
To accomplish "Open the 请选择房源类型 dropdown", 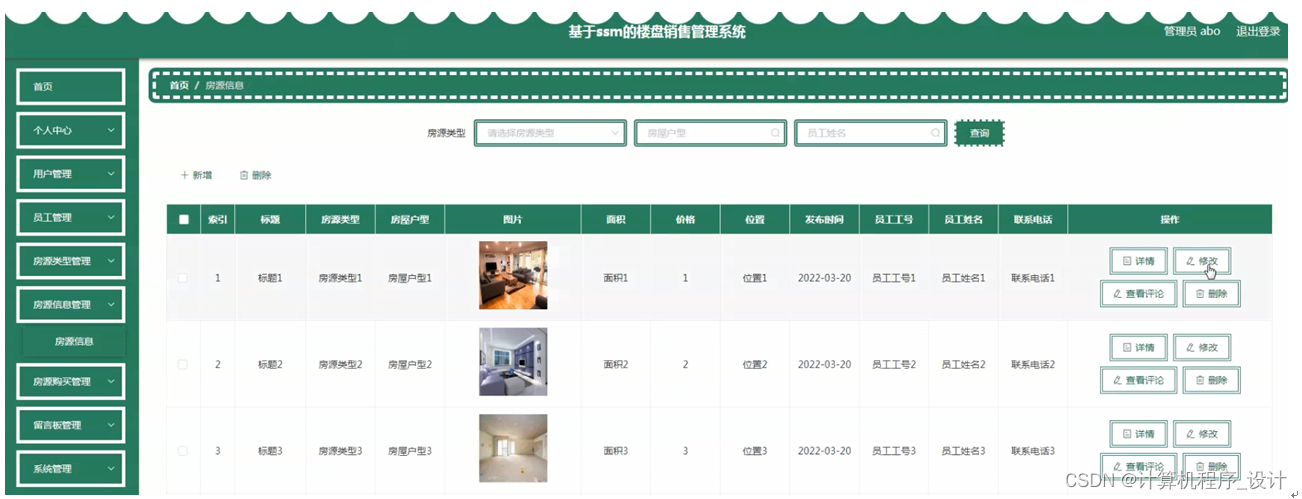I will pos(550,133).
